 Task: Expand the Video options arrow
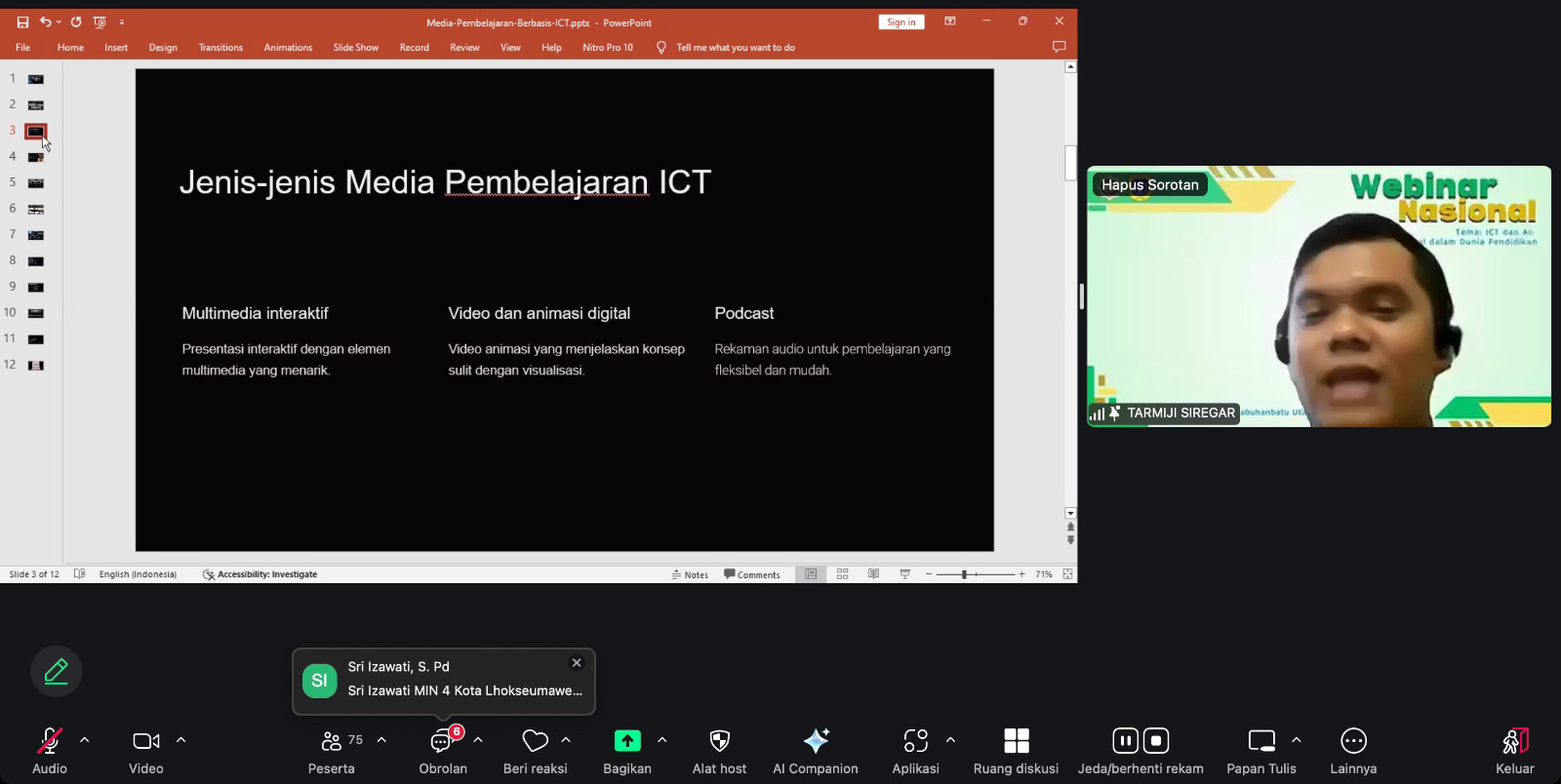180,740
